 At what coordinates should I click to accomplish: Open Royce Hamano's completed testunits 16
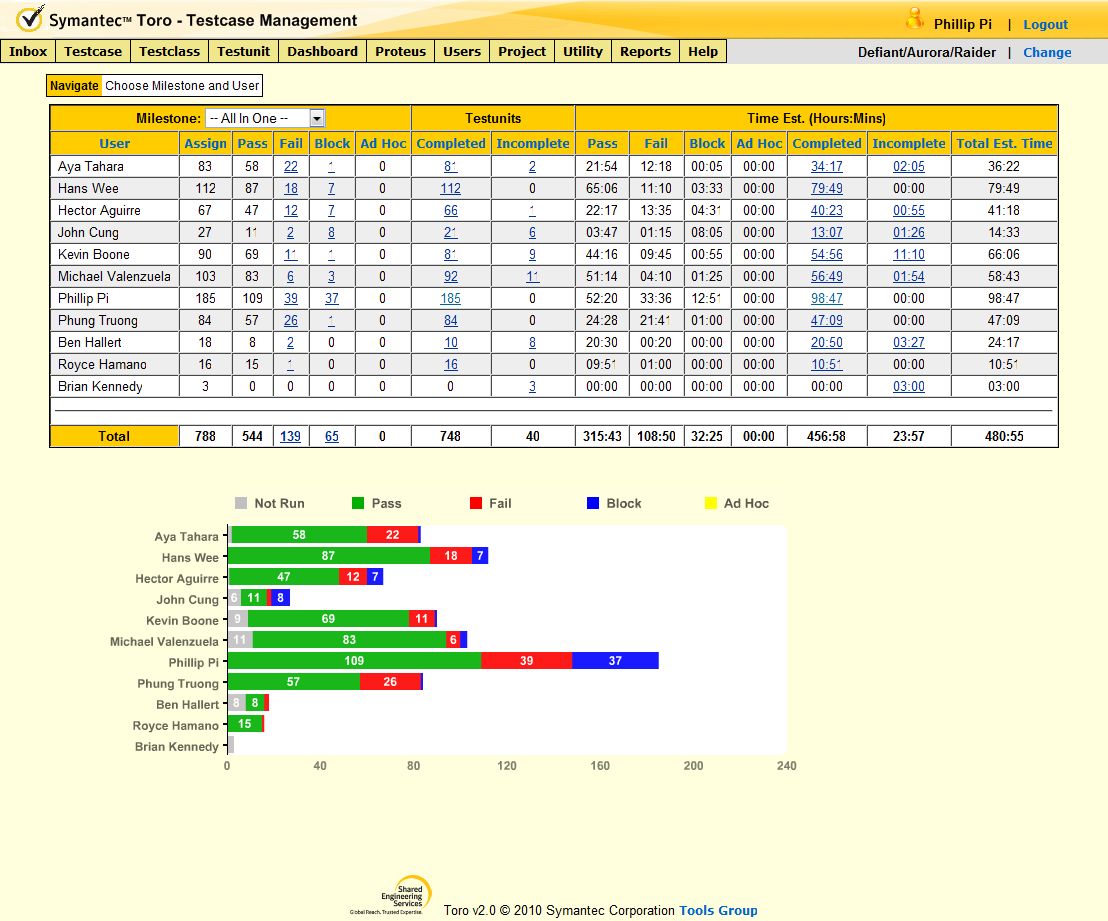click(450, 365)
